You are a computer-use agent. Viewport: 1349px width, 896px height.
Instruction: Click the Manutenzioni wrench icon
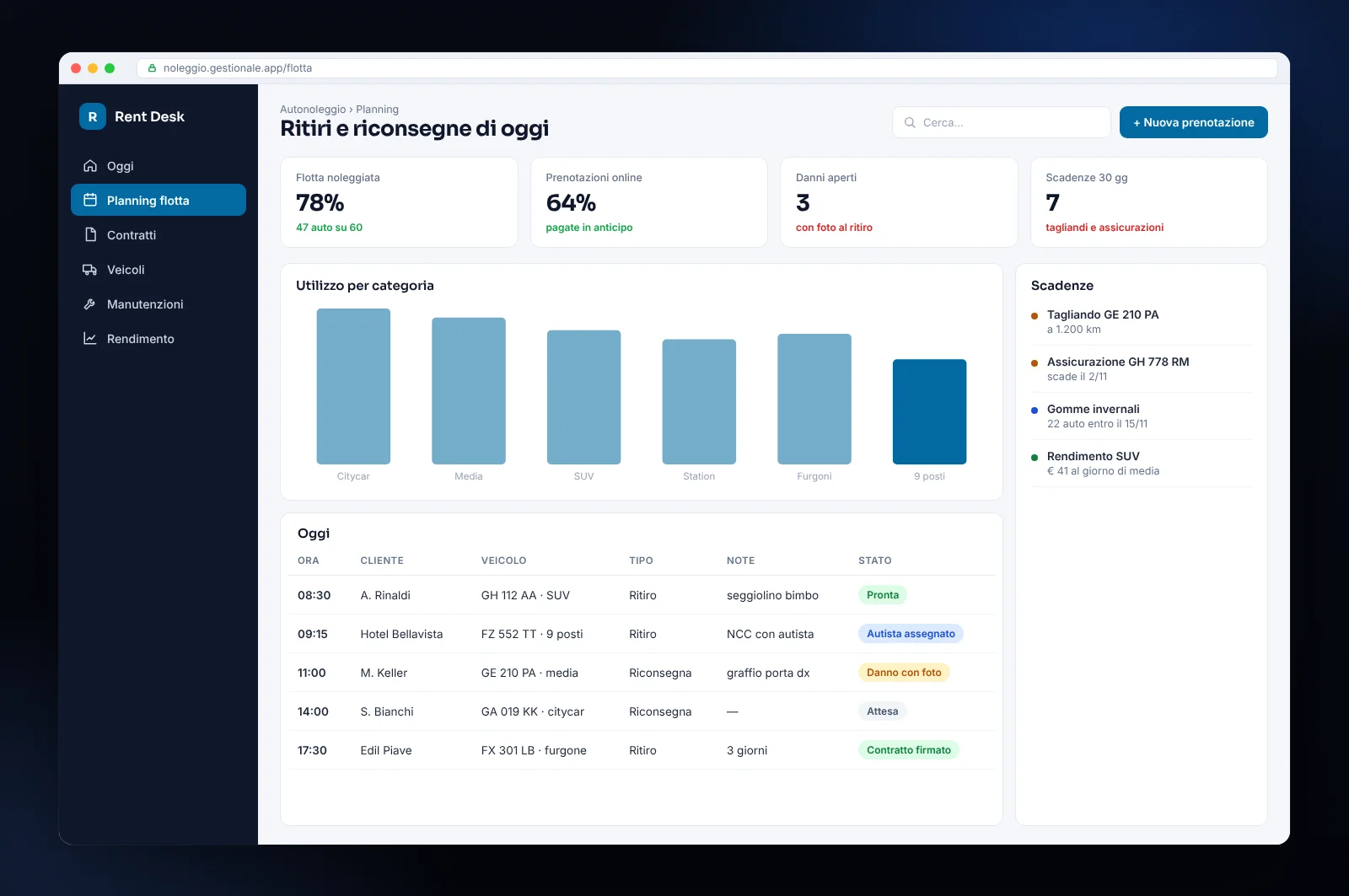pyautogui.click(x=90, y=304)
